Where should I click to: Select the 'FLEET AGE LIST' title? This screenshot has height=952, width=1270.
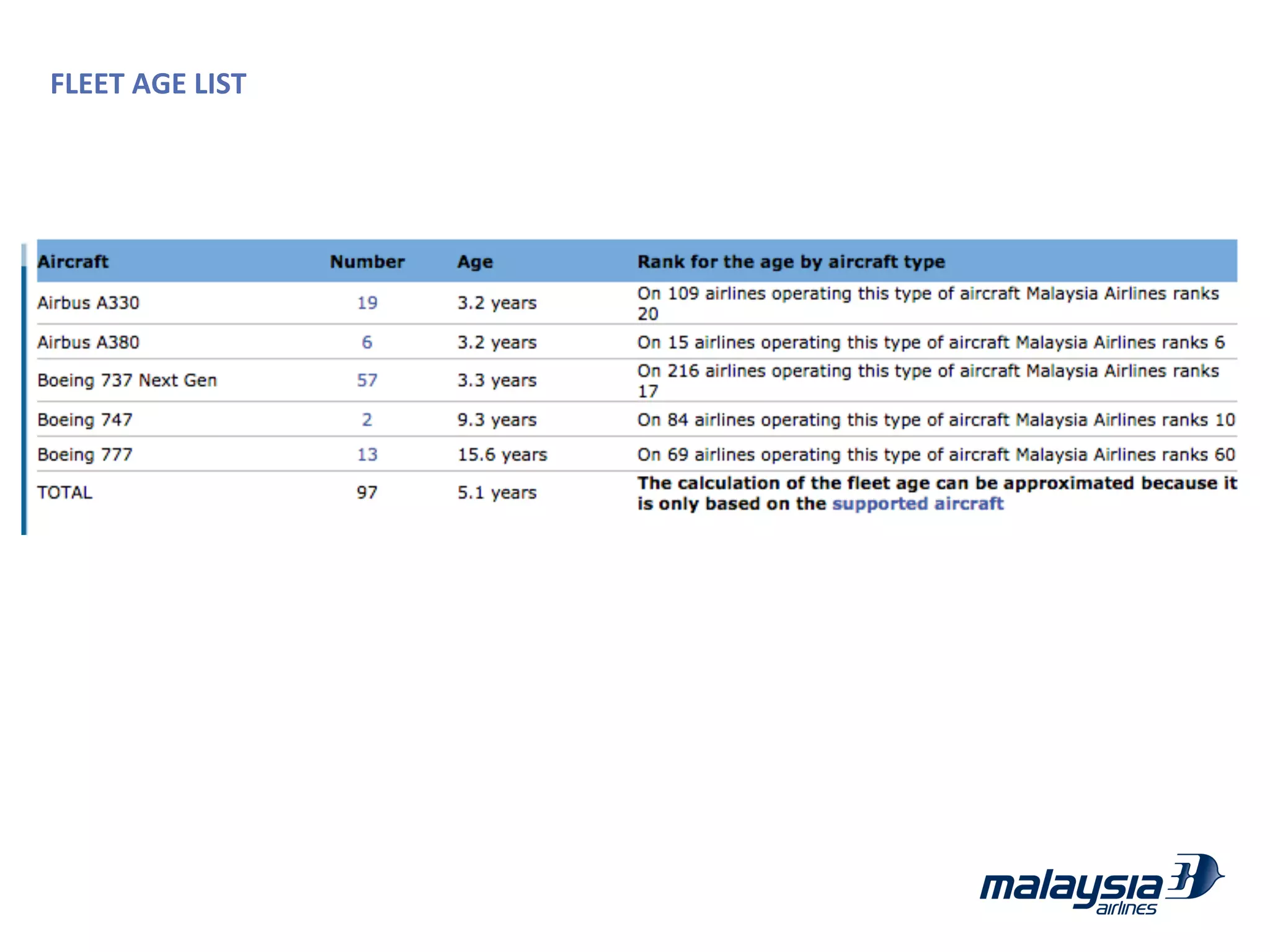point(148,84)
